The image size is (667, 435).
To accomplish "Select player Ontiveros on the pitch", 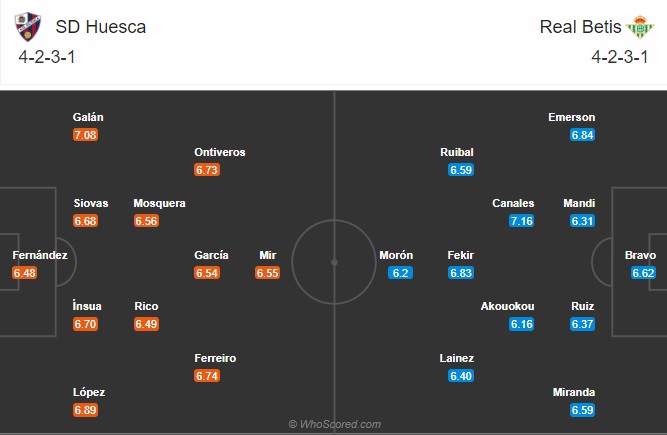I will click(219, 152).
